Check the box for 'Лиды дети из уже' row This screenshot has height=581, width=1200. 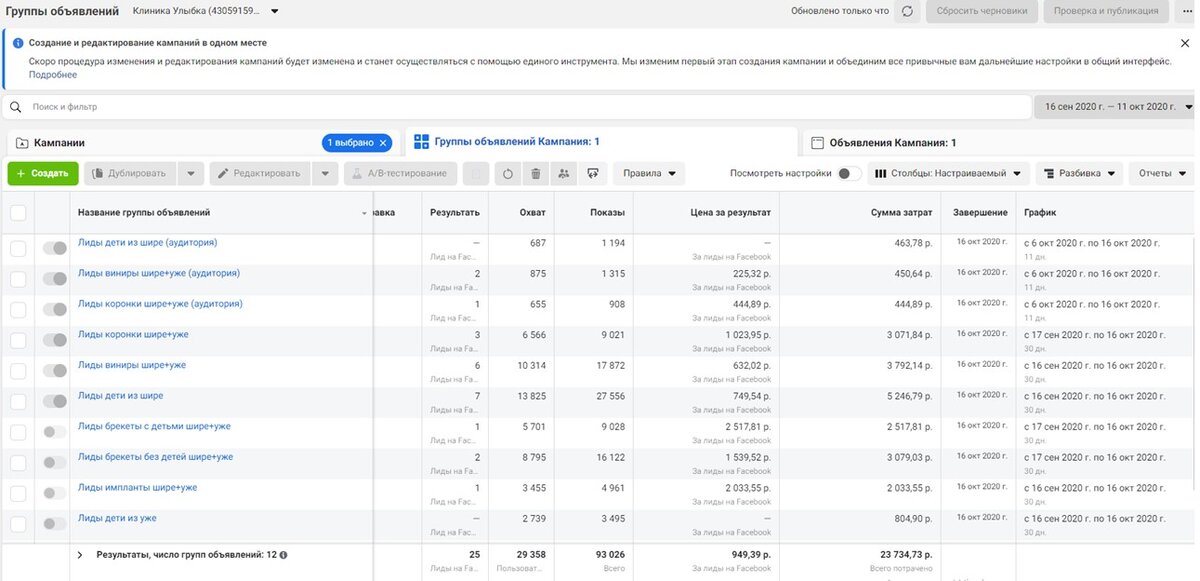[18, 524]
